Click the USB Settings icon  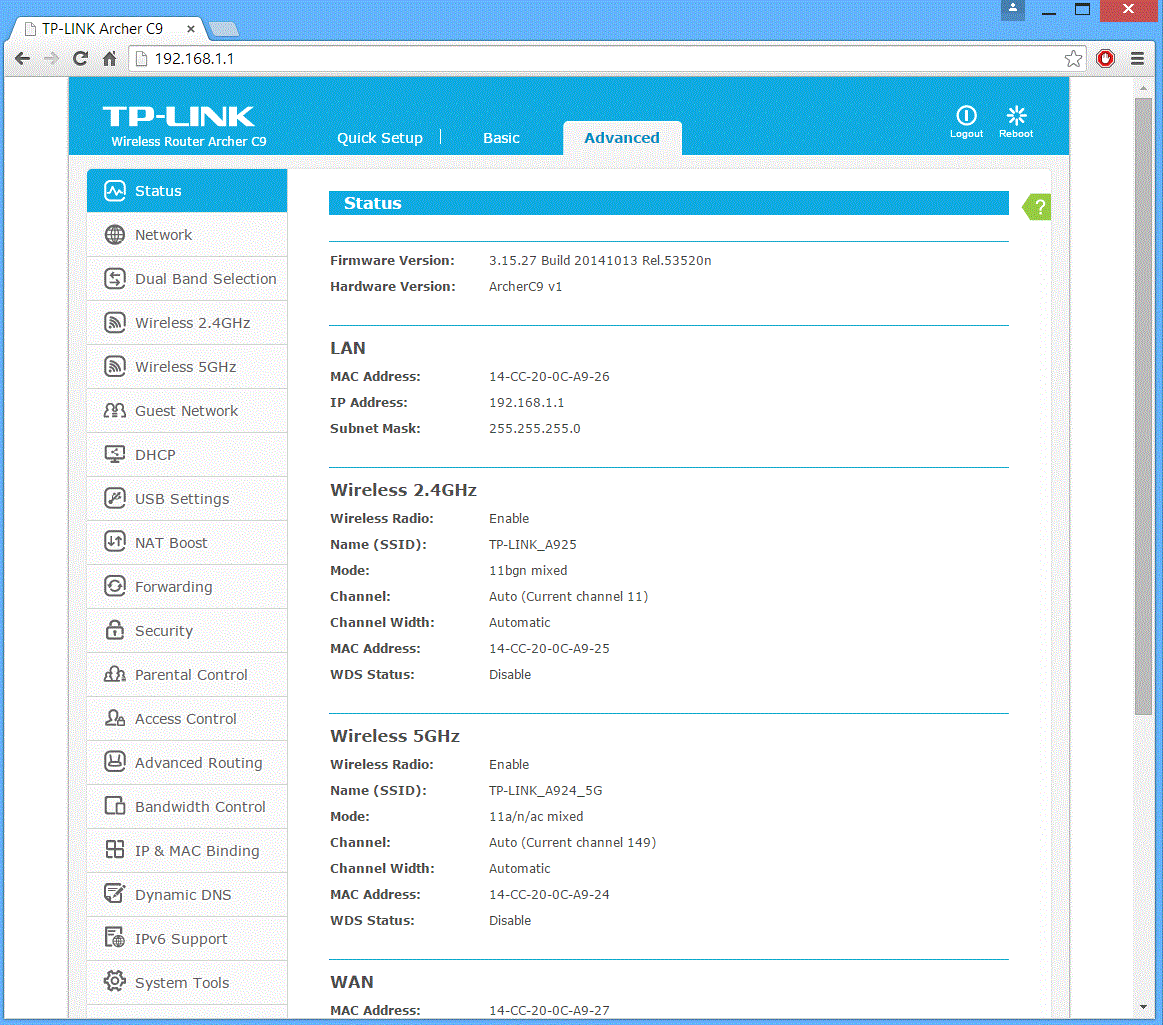point(114,498)
